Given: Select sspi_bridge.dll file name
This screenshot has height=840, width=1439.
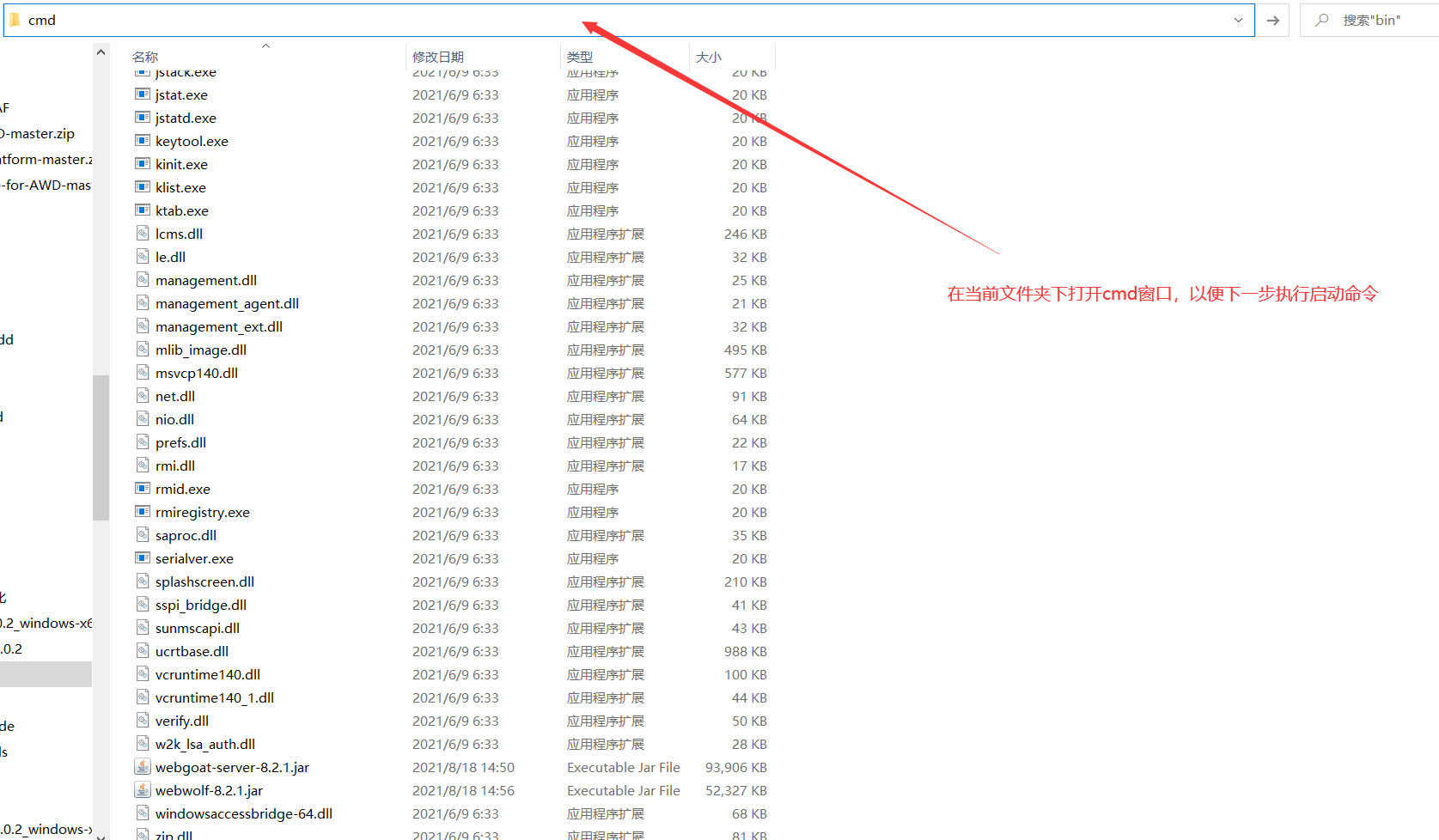Looking at the screenshot, I should 201,605.
